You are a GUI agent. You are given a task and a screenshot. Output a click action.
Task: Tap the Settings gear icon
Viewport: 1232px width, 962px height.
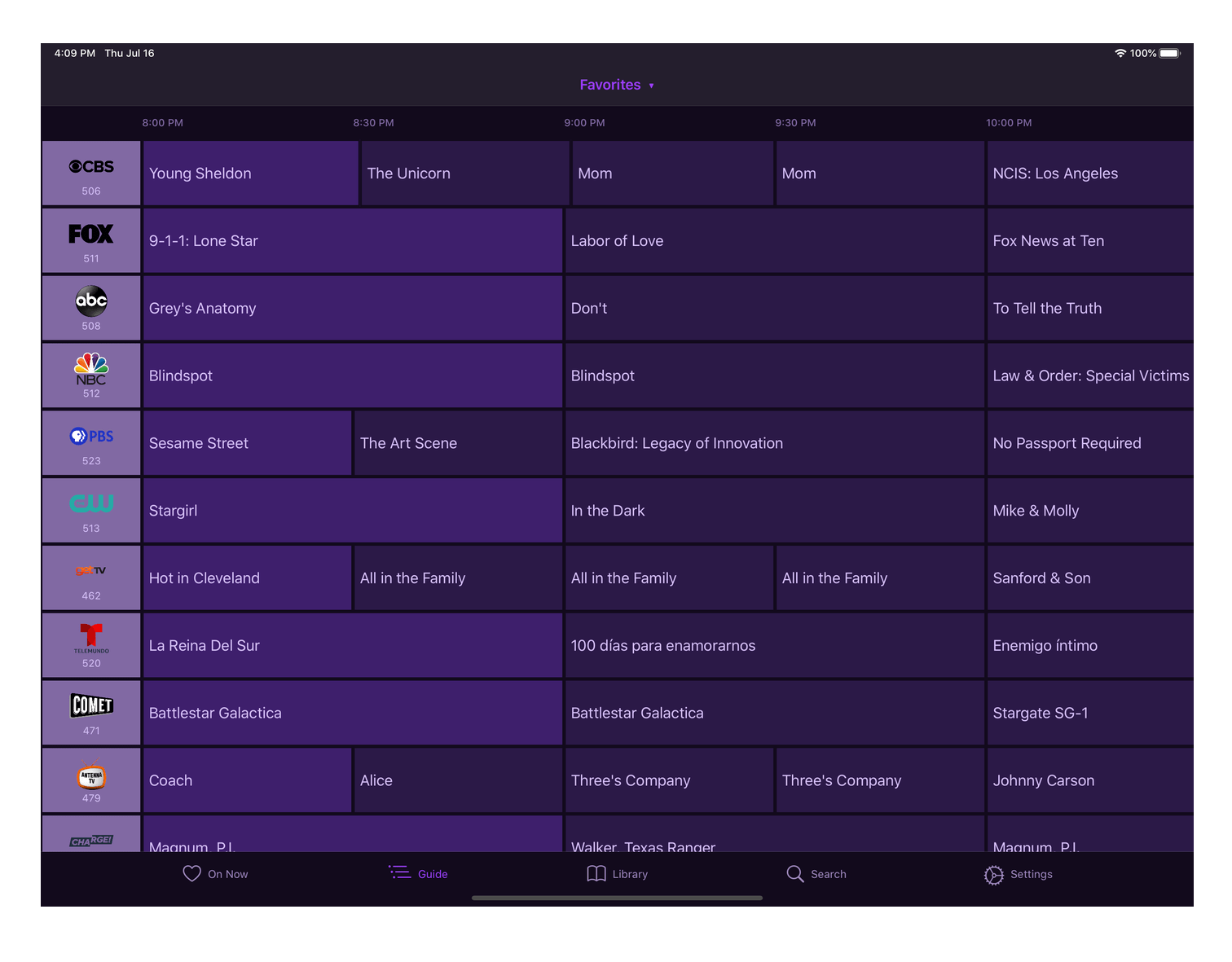(993, 875)
